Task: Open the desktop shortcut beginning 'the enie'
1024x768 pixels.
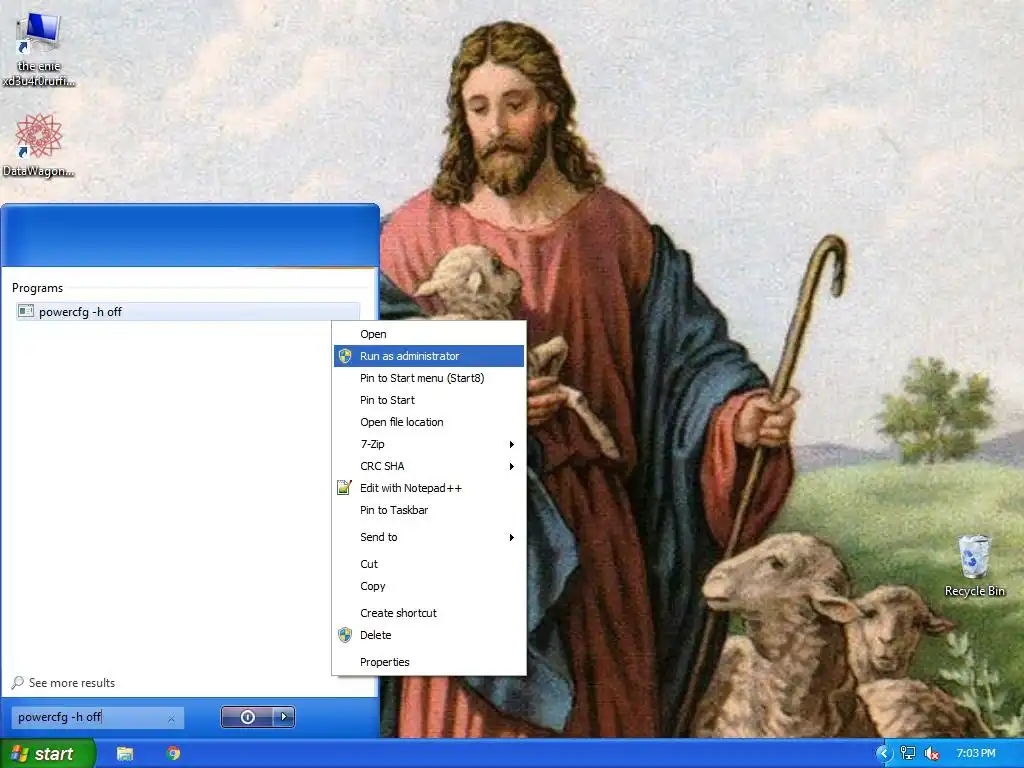Action: 39,51
